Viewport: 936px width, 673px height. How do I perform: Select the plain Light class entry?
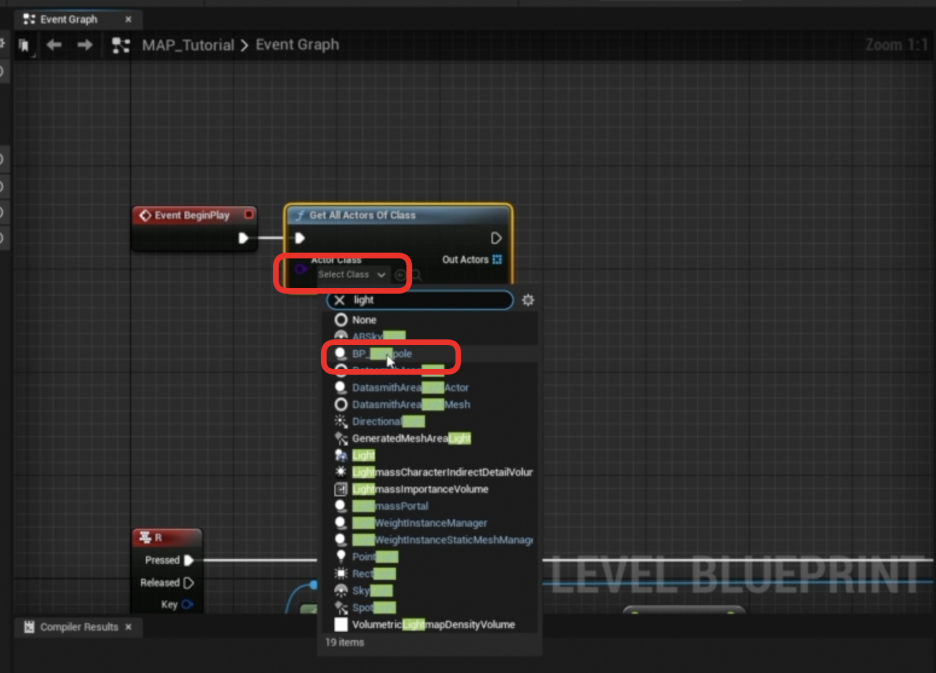pyautogui.click(x=430, y=455)
